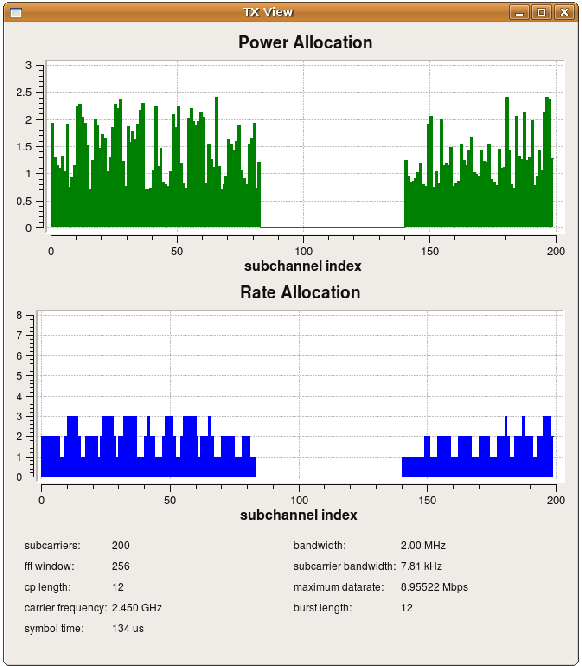
Task: Select the subcarriers value 200
Action: [121, 545]
